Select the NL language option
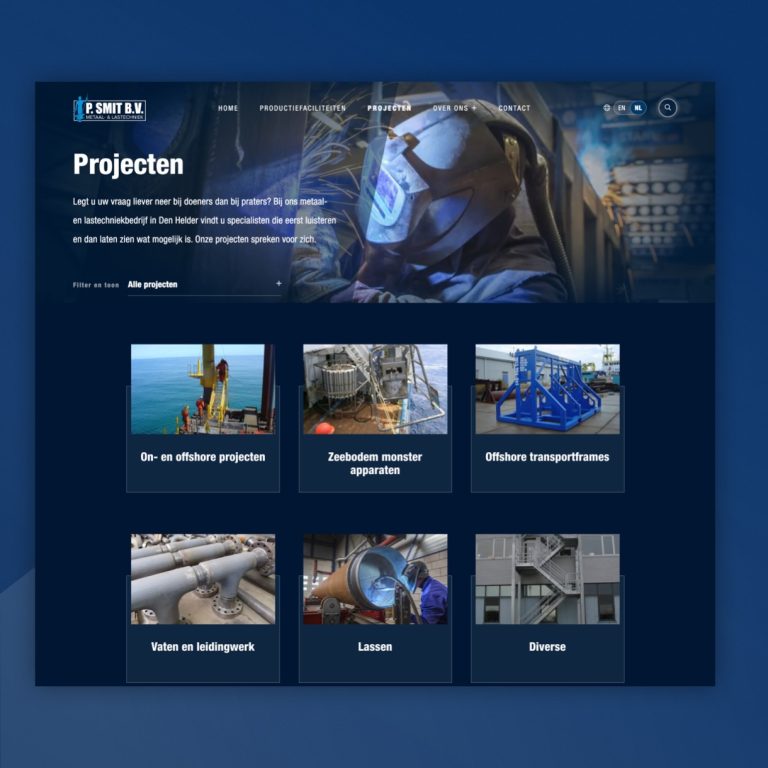Image resolution: width=768 pixels, height=768 pixels. [637, 108]
